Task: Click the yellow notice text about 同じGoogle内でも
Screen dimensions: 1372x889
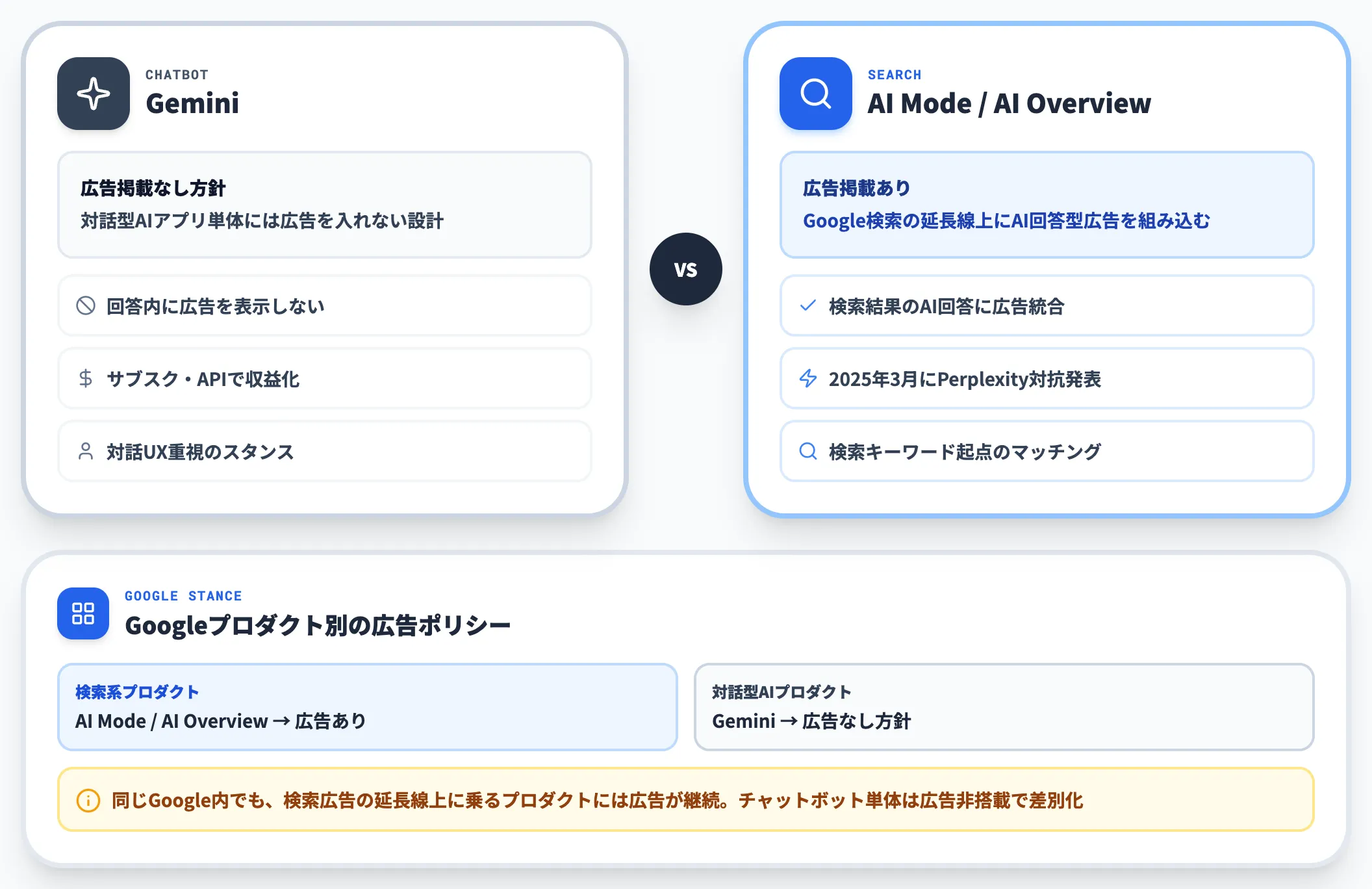Action: coord(597,800)
